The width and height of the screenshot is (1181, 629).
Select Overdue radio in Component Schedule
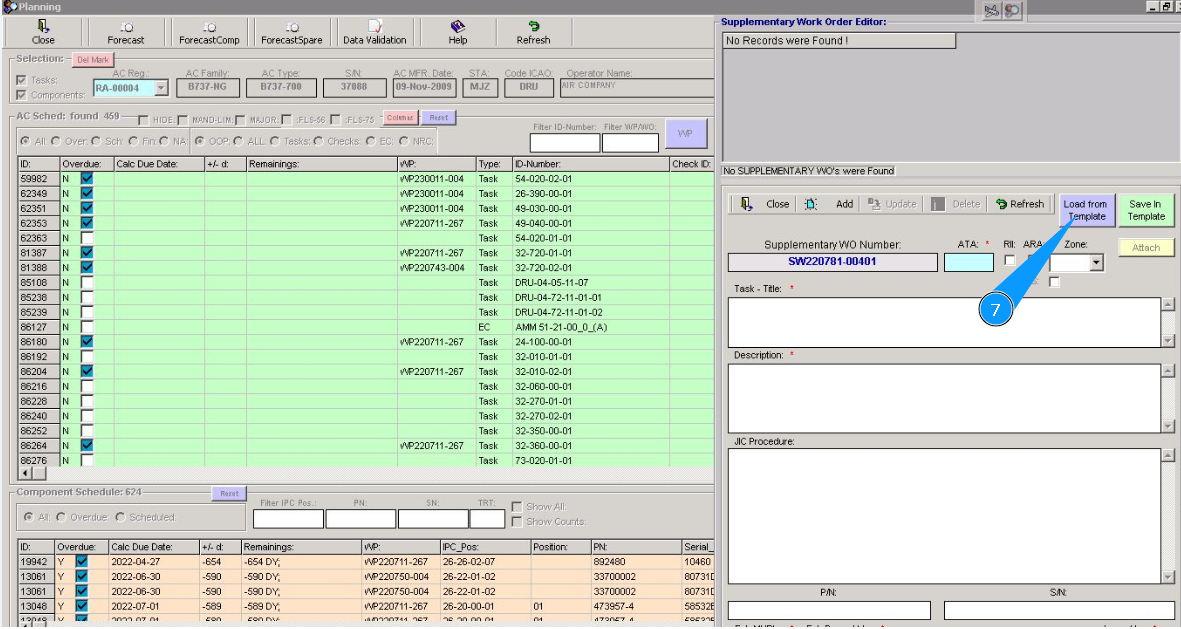61,517
